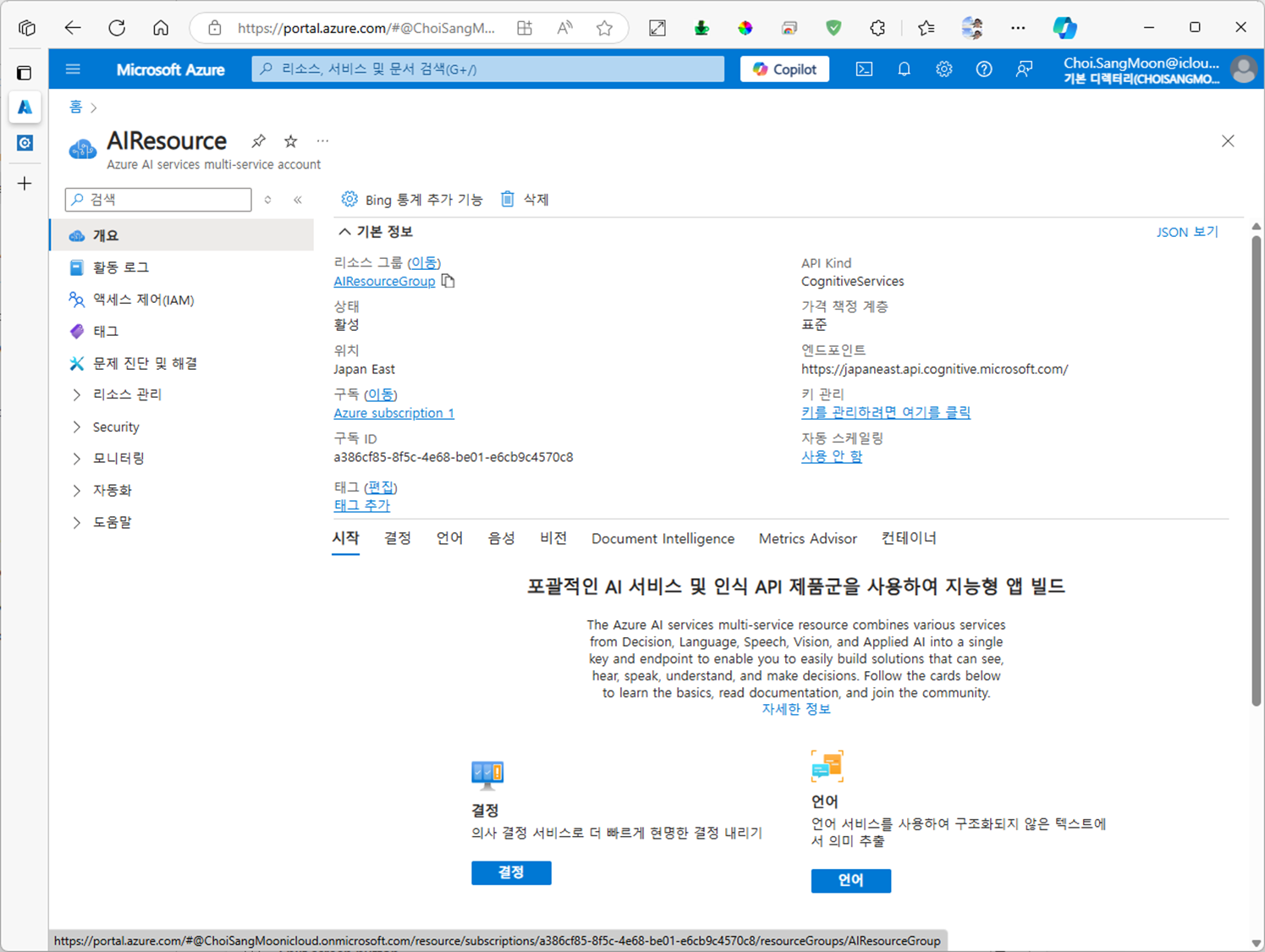1265x952 pixels.
Task: Select 개요 in the sidebar
Action: tap(182, 235)
